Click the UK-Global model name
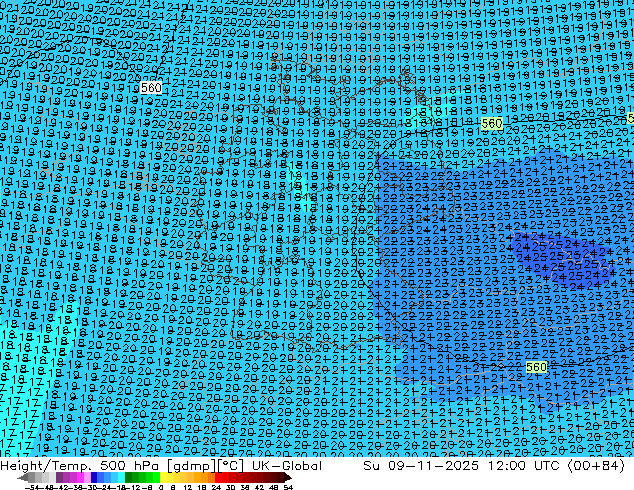Viewport: 634px width, 490px height. (287, 466)
